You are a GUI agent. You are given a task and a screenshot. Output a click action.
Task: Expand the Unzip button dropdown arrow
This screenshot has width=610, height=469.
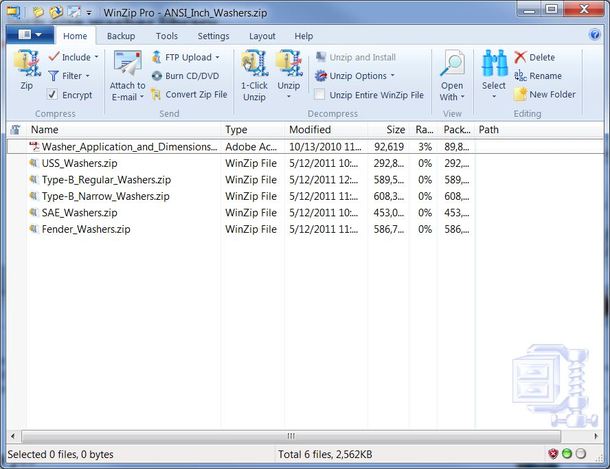(289, 96)
